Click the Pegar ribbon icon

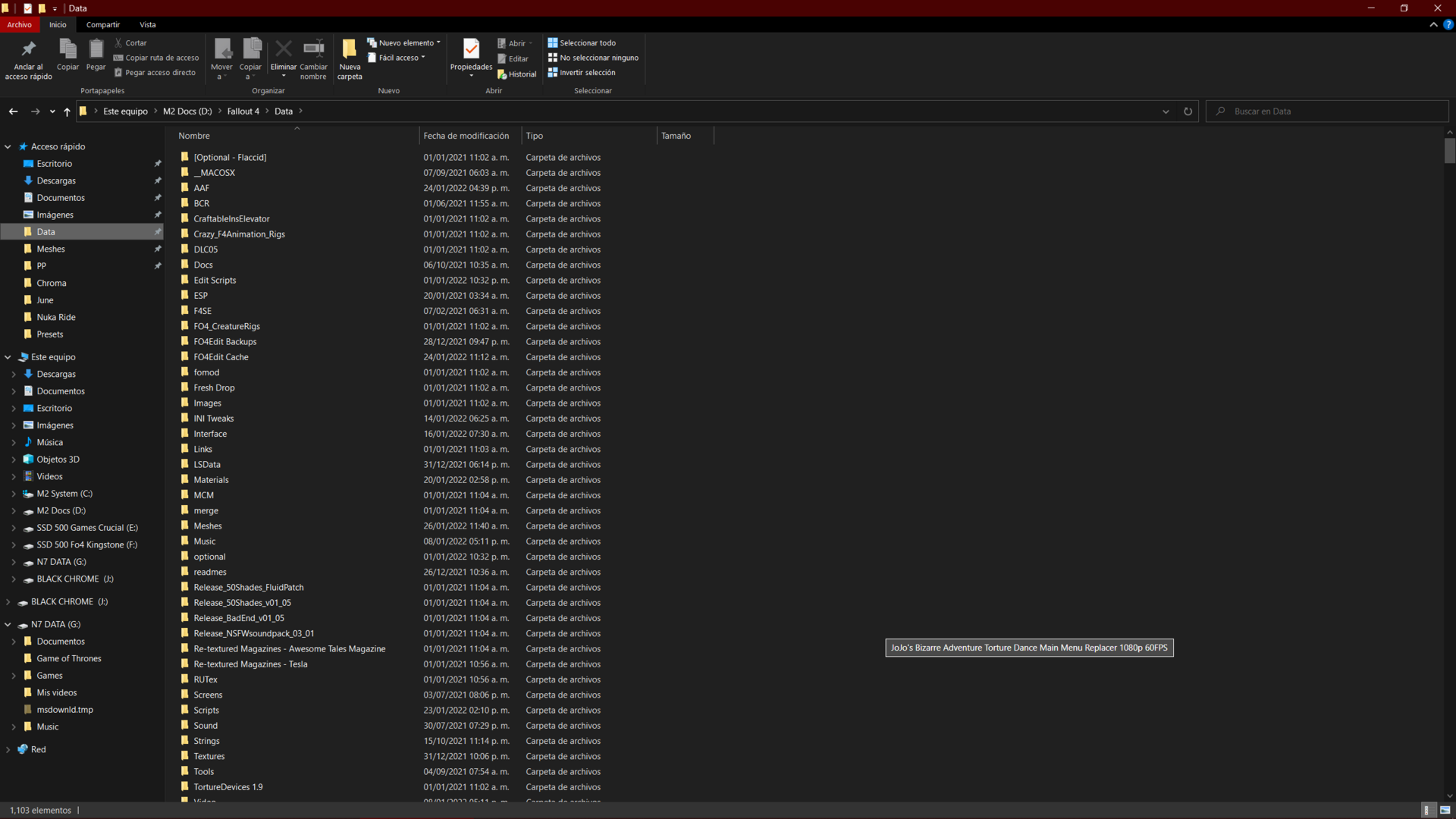coord(96,50)
